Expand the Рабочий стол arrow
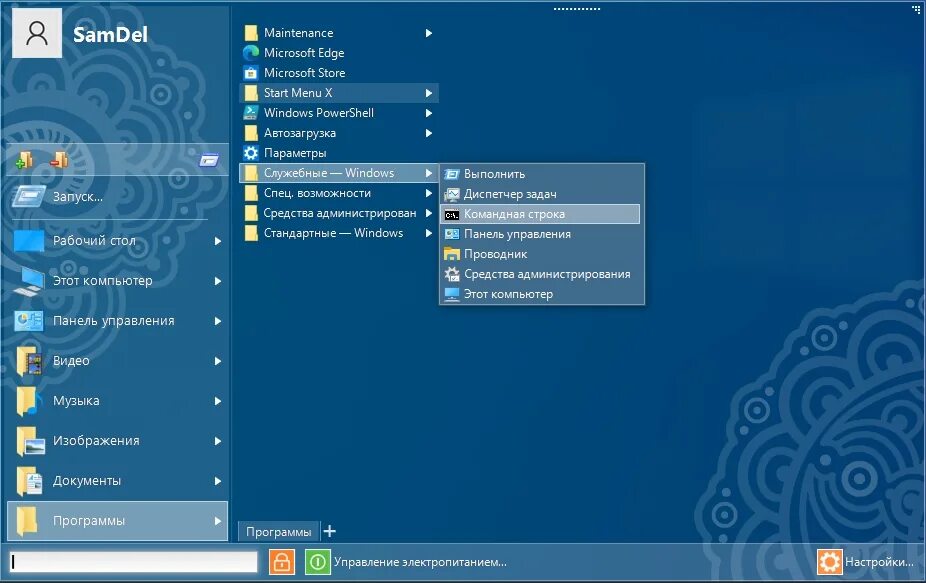The image size is (926, 583). tap(218, 241)
